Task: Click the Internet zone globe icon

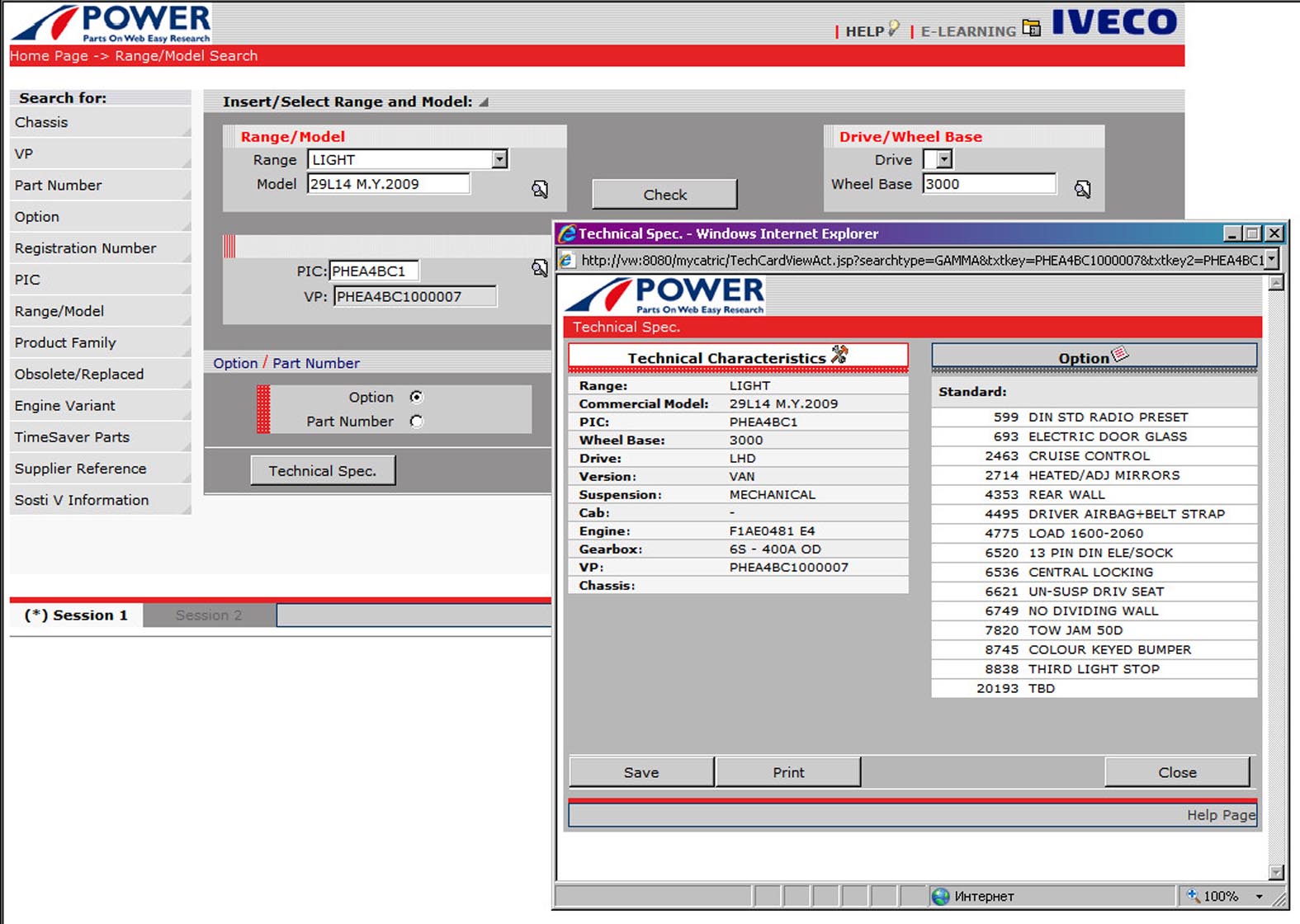Action: coord(941,896)
